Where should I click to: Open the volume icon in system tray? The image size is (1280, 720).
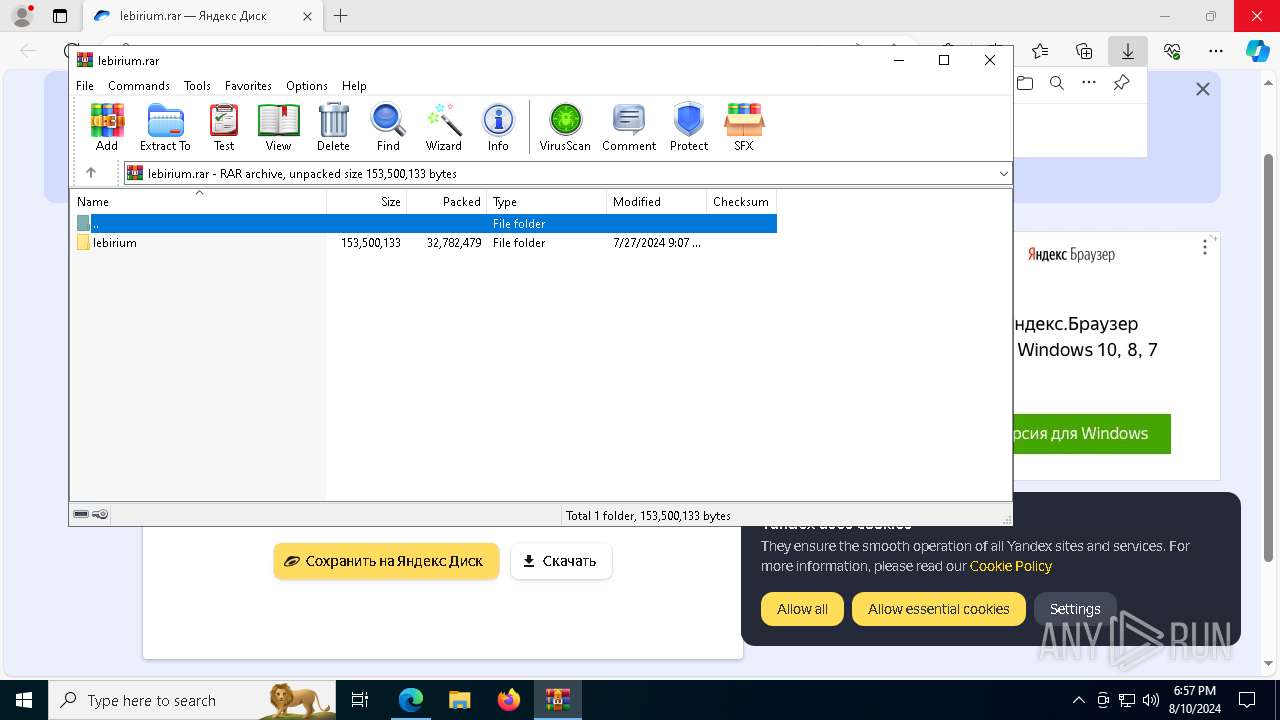click(1150, 700)
